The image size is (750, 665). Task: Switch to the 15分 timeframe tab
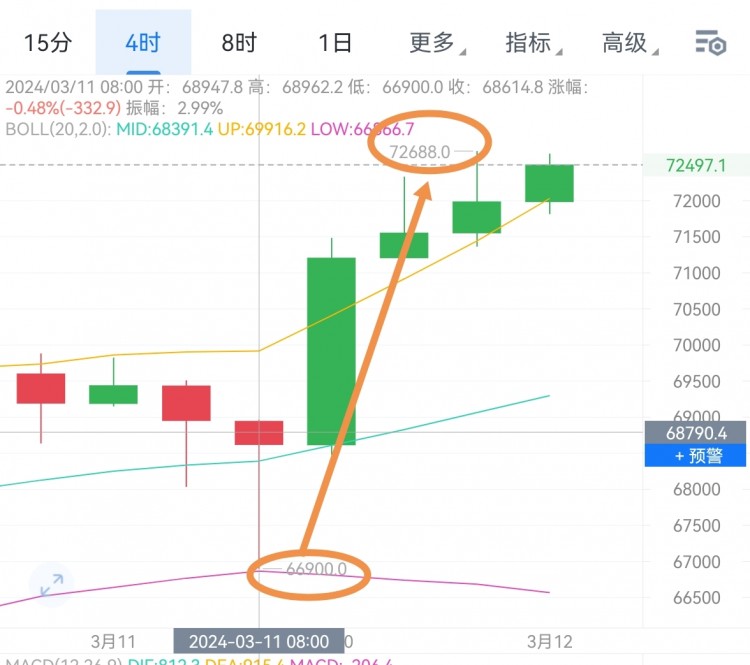click(x=48, y=43)
